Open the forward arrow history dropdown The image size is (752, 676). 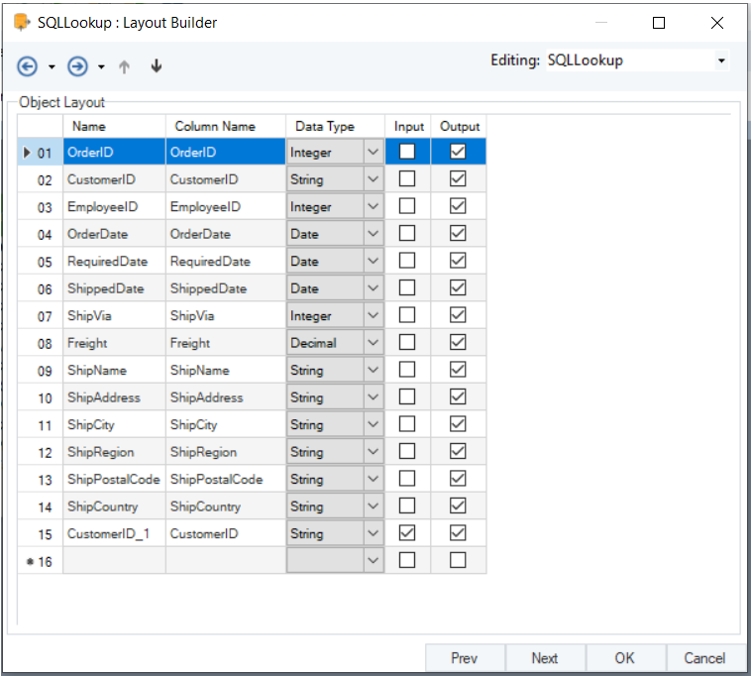pos(101,67)
